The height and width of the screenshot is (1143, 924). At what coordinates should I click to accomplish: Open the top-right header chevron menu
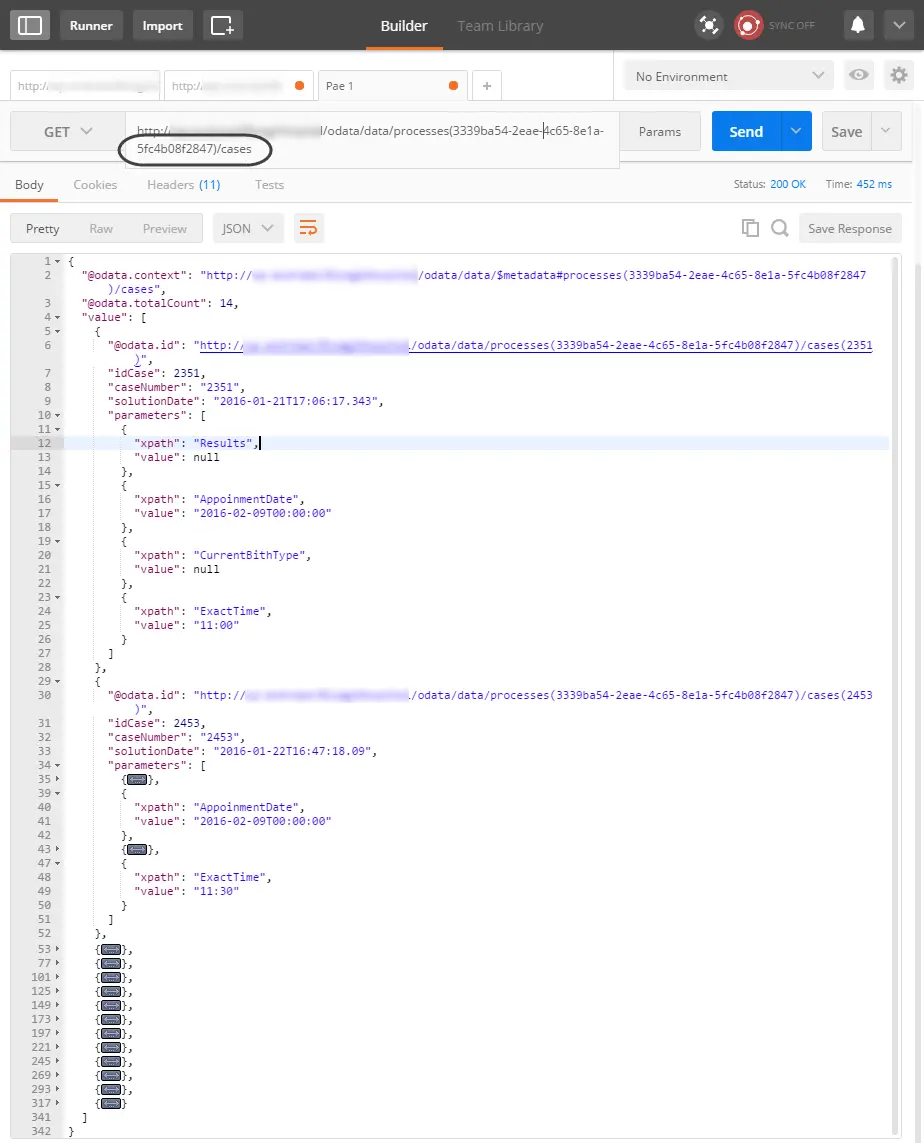pyautogui.click(x=899, y=25)
